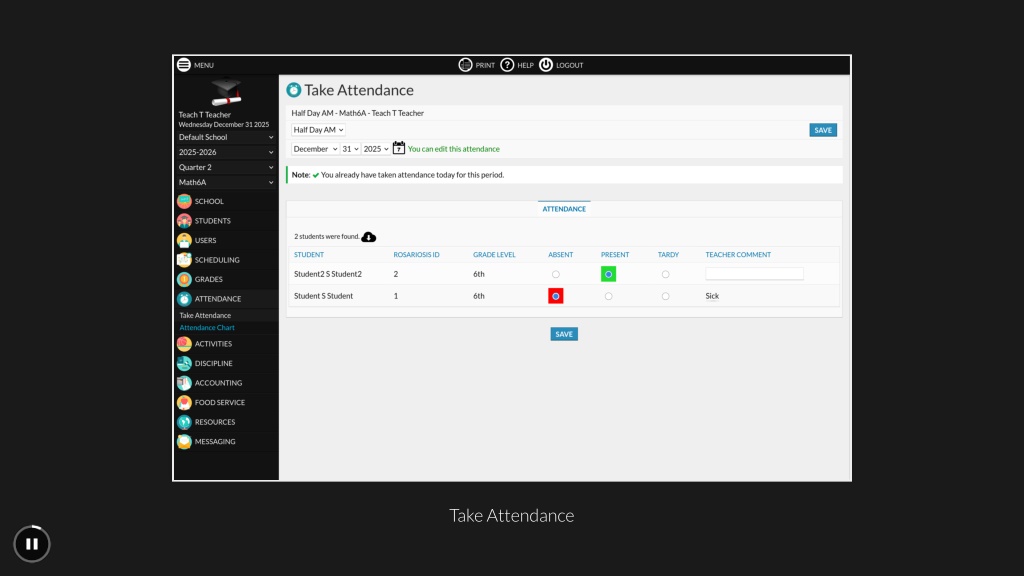Click the Logout power icon
Image resolution: width=1024 pixels, height=576 pixels.
pyautogui.click(x=546, y=65)
